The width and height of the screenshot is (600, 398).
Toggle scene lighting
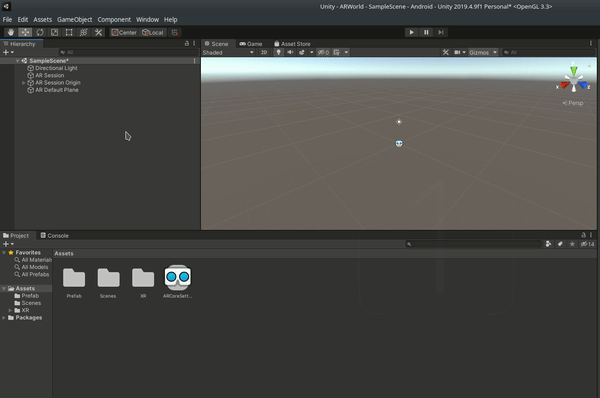point(278,52)
